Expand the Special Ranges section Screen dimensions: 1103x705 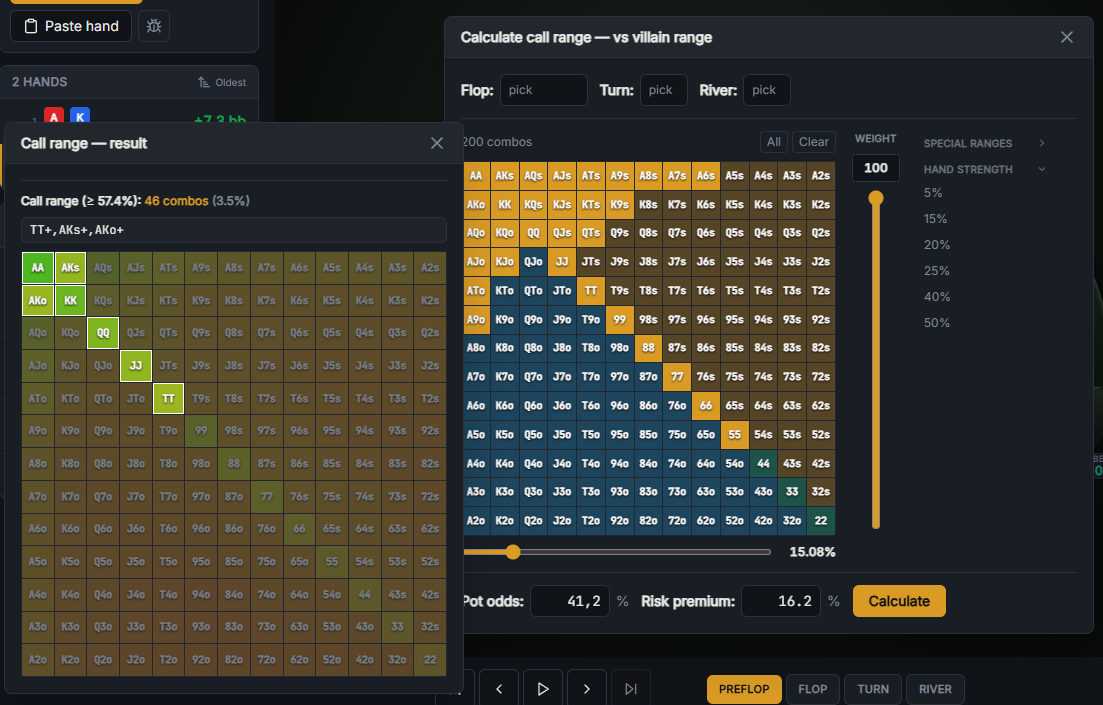click(x=984, y=143)
